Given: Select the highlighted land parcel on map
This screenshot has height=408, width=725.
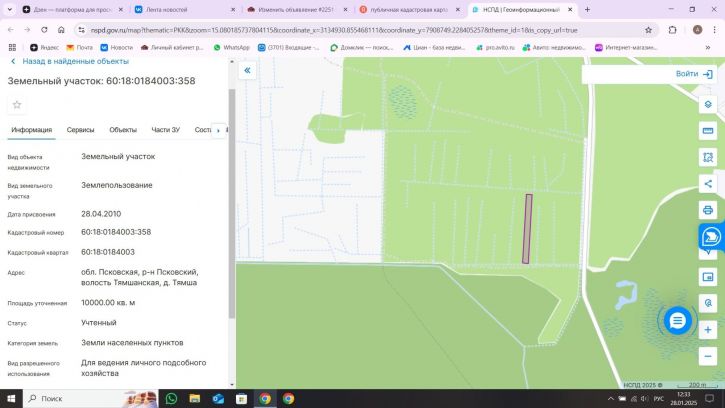Looking at the screenshot, I should pos(527,229).
